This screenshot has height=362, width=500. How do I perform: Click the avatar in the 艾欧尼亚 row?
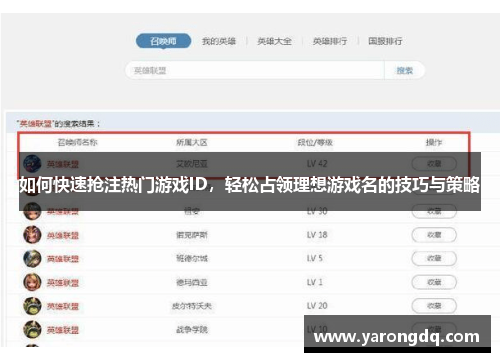(32, 163)
